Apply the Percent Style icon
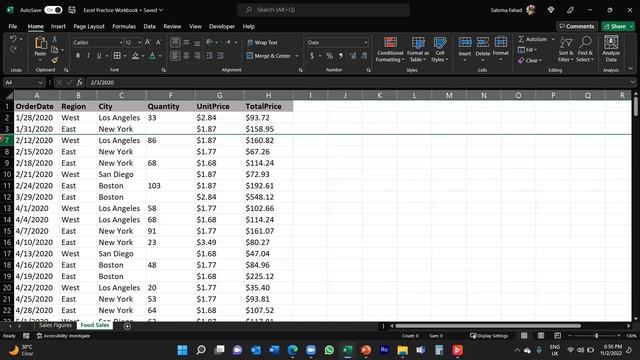640x360 pixels. click(x=329, y=56)
